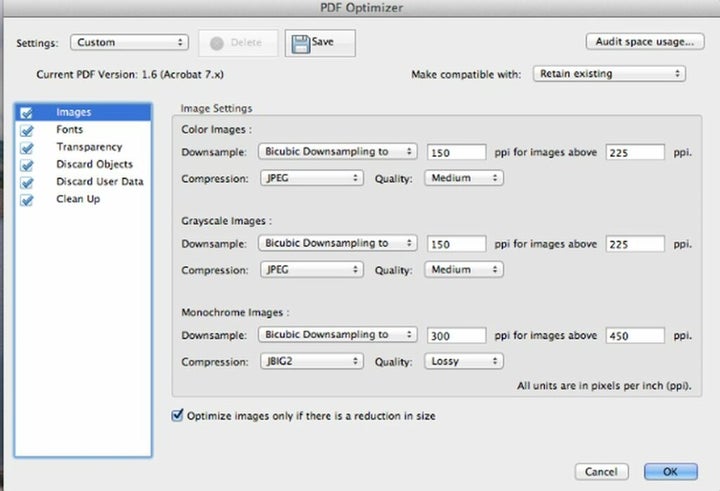Image resolution: width=720 pixels, height=491 pixels.
Task: Select Fonts in the left panel list
Action: coord(70,130)
